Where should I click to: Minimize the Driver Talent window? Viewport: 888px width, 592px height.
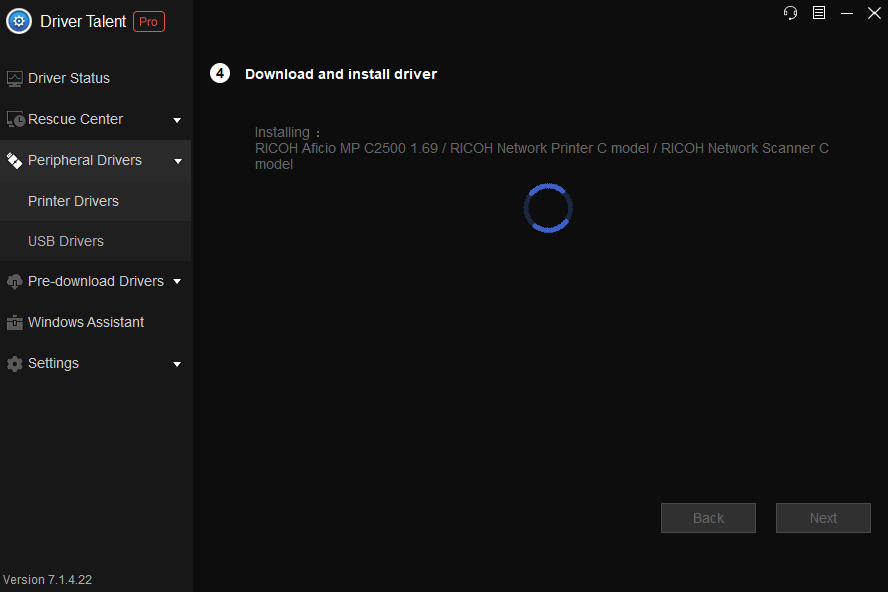click(847, 13)
